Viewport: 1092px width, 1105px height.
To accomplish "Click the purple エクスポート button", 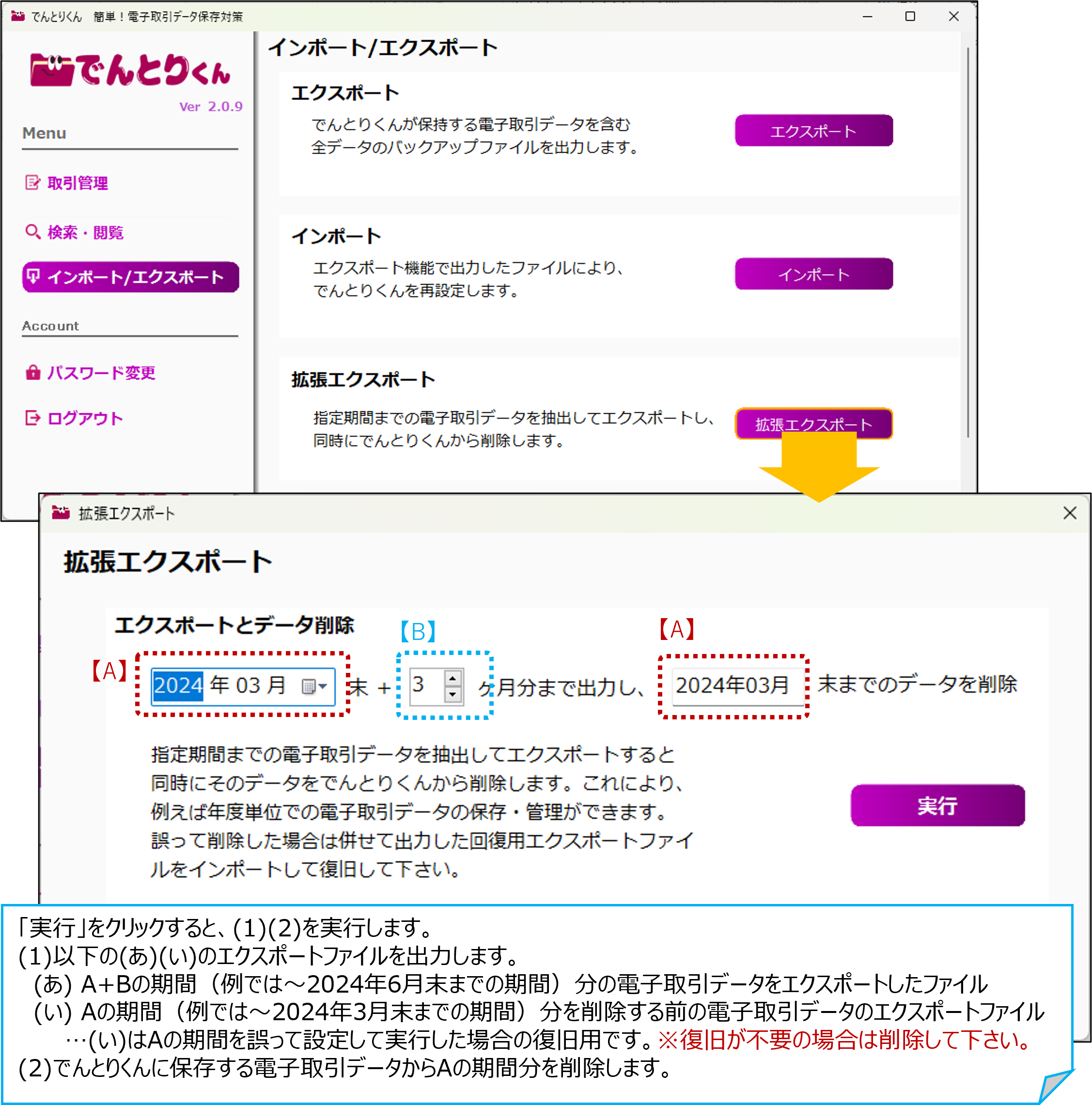I will tap(813, 131).
